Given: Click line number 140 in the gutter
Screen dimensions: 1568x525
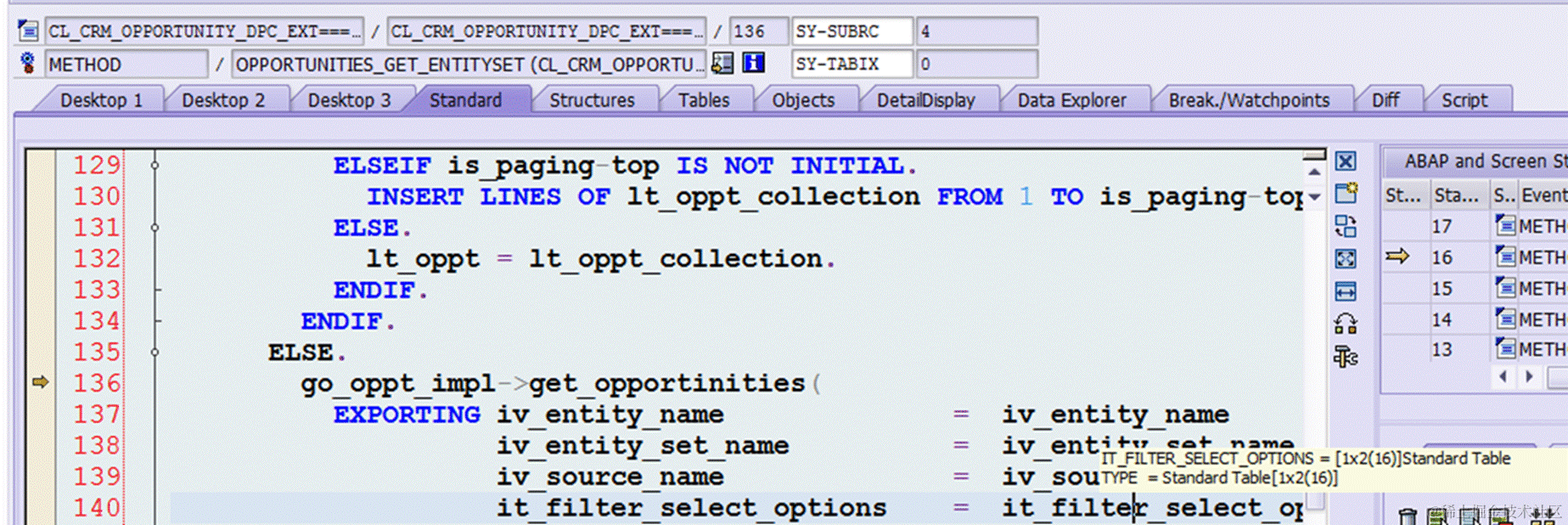Looking at the screenshot, I should [x=96, y=507].
